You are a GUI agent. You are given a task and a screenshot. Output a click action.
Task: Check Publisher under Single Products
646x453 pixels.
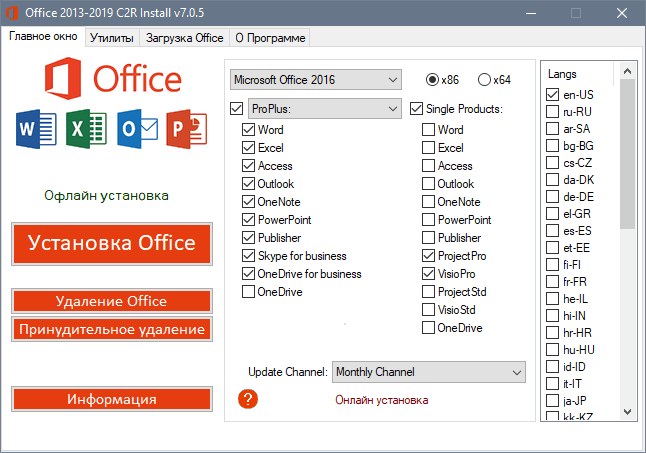(428, 238)
